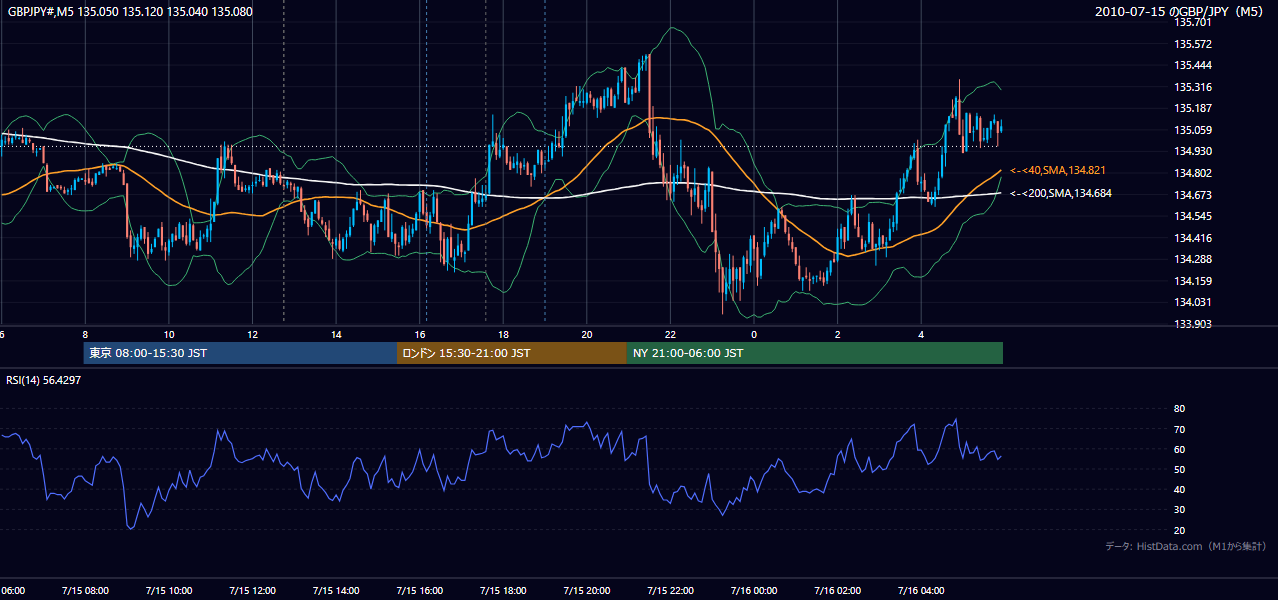Click the 135.444 price axis label
Viewport: 1278px width, 600px height.
pyautogui.click(x=1193, y=65)
